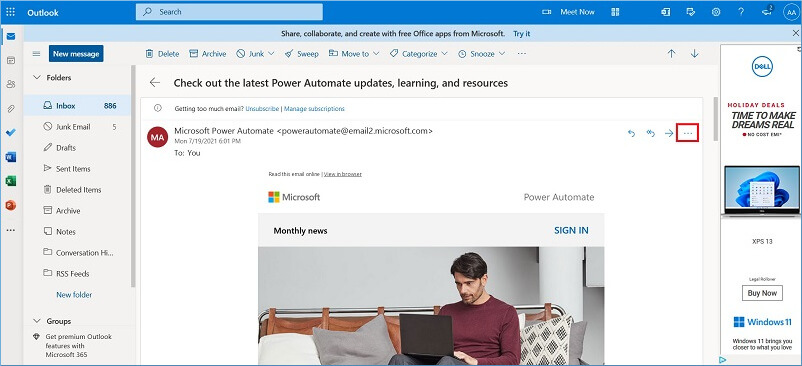Click the Dell laptop ad image

(x=762, y=190)
